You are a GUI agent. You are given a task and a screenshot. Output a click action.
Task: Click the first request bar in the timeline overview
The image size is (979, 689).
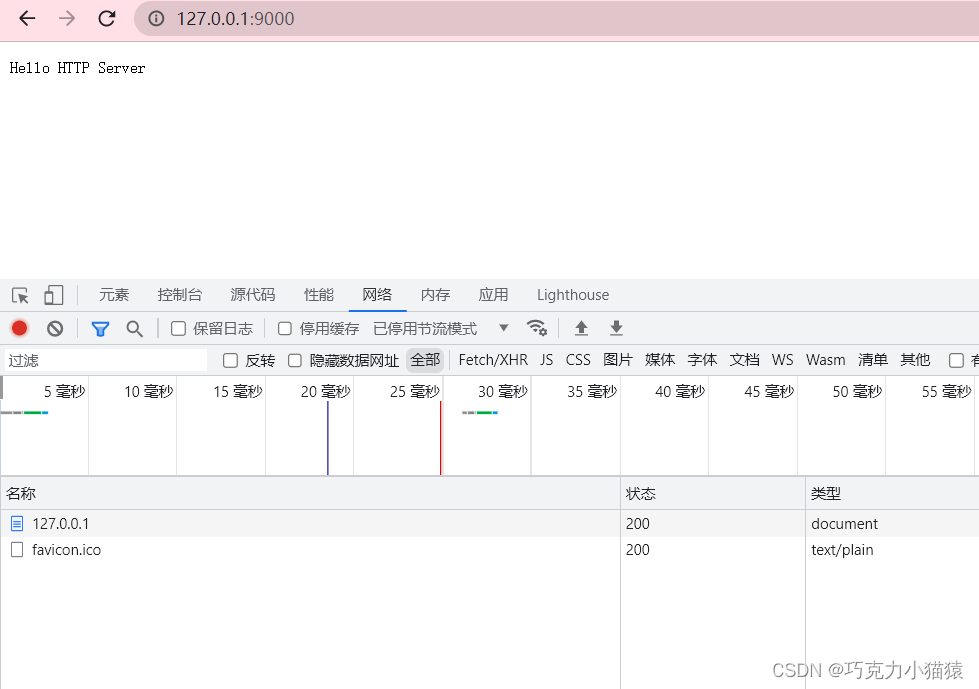24,413
